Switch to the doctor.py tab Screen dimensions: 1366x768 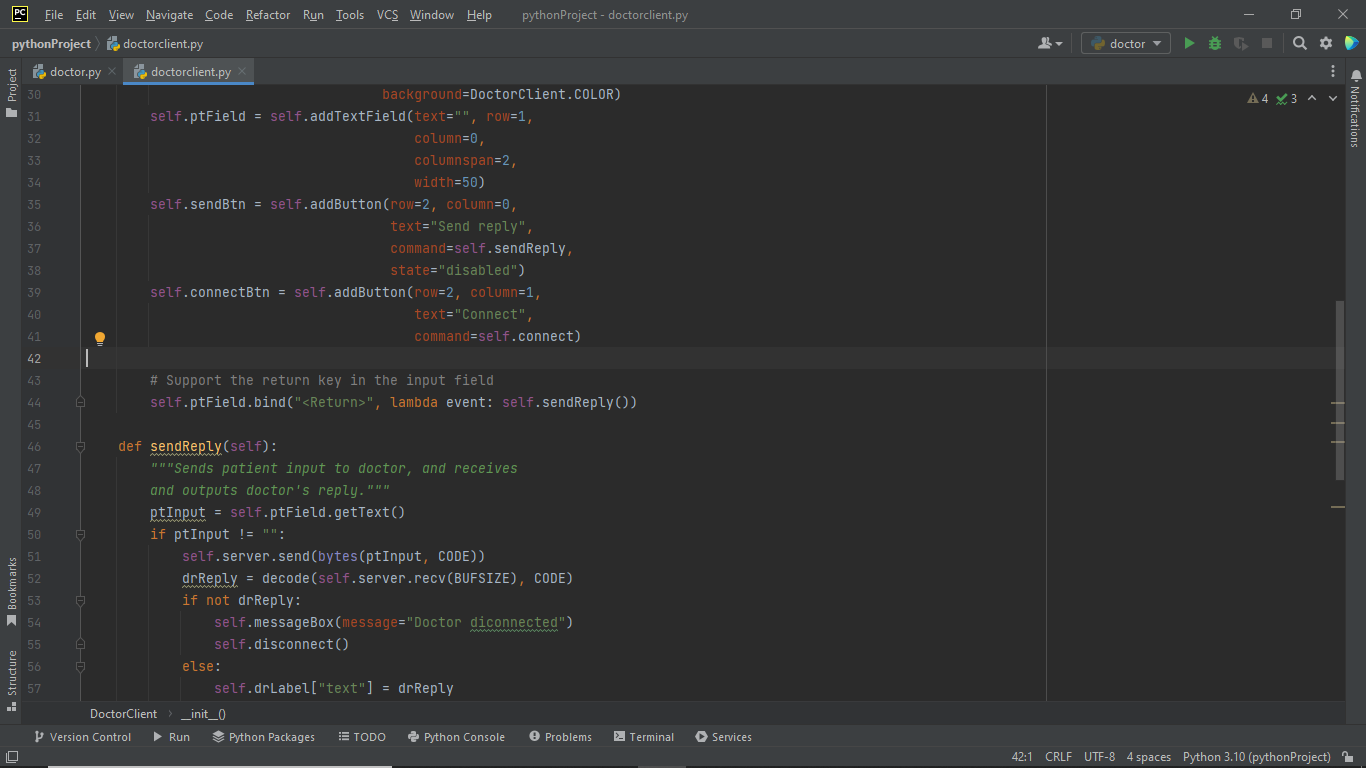pos(75,72)
